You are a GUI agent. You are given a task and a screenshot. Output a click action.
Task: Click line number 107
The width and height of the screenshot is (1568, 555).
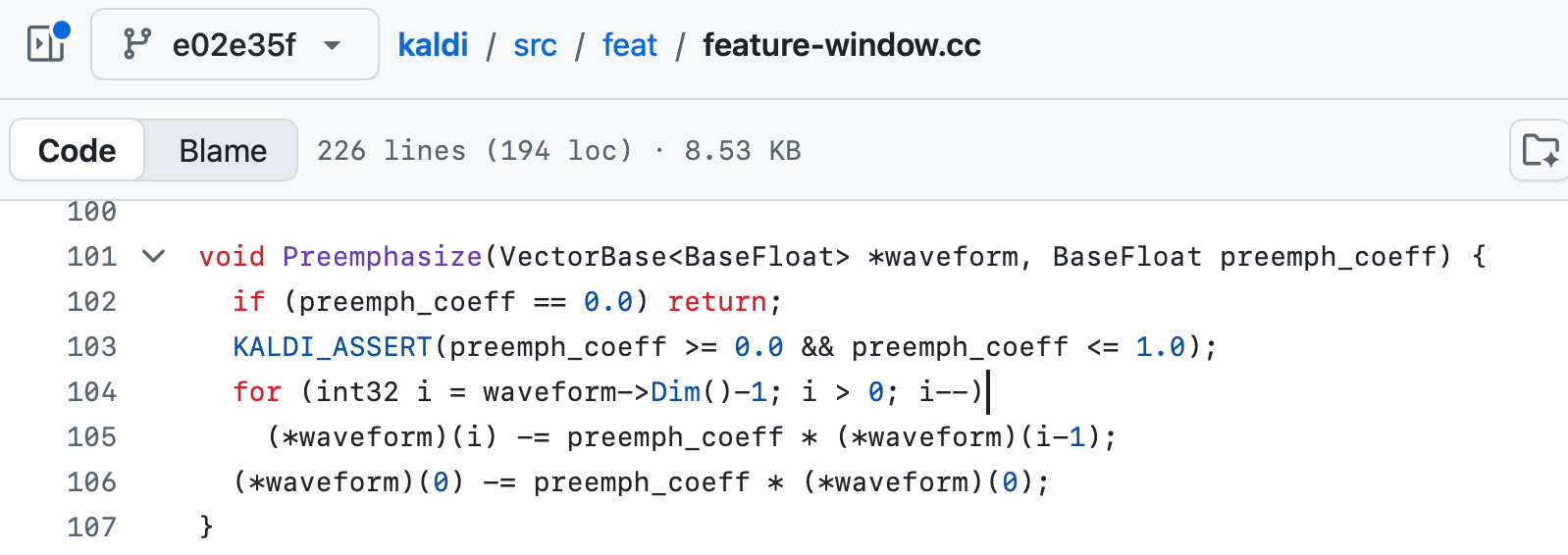pyautogui.click(x=92, y=528)
